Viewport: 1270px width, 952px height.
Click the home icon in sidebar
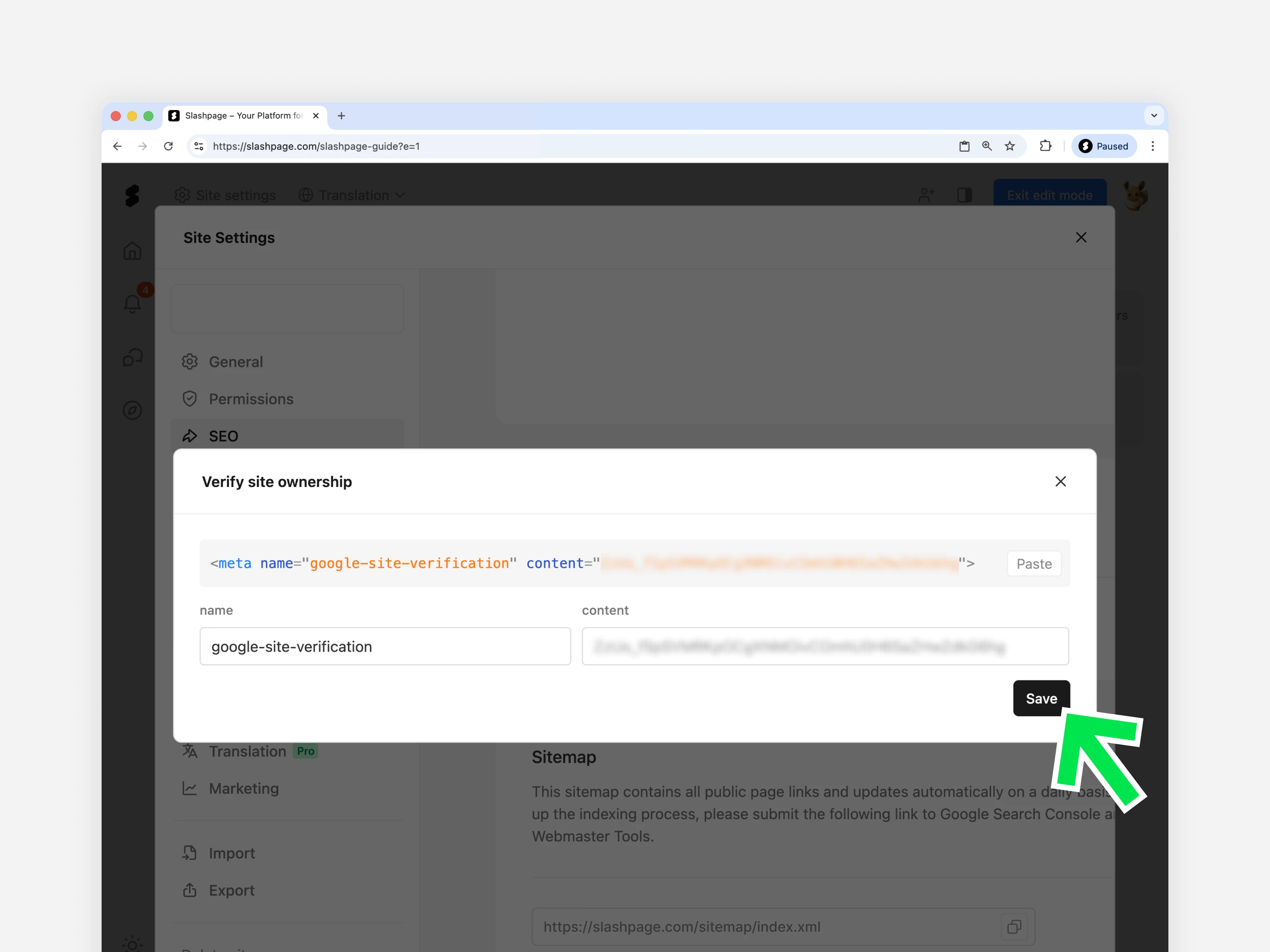tap(132, 251)
